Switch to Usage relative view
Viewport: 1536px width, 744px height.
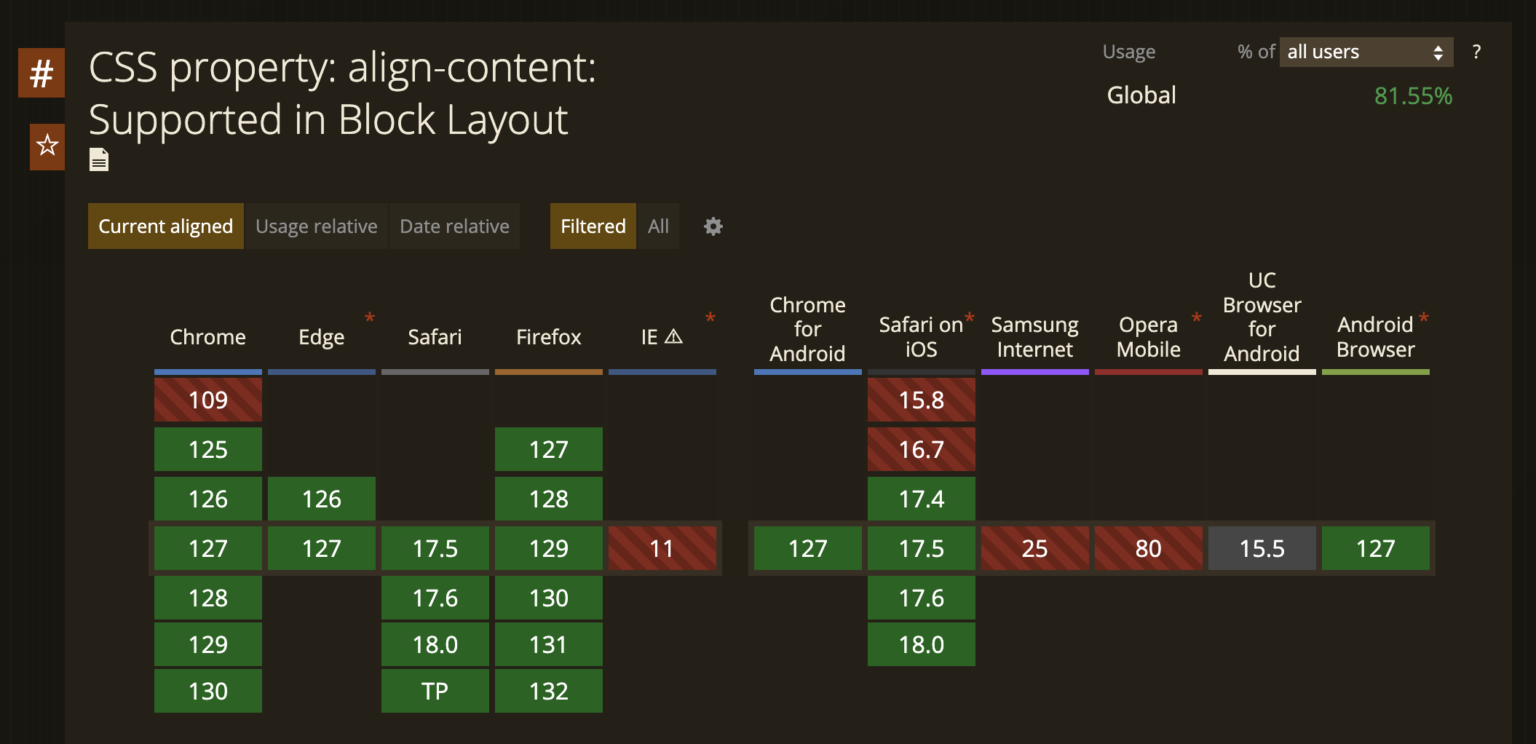(316, 226)
